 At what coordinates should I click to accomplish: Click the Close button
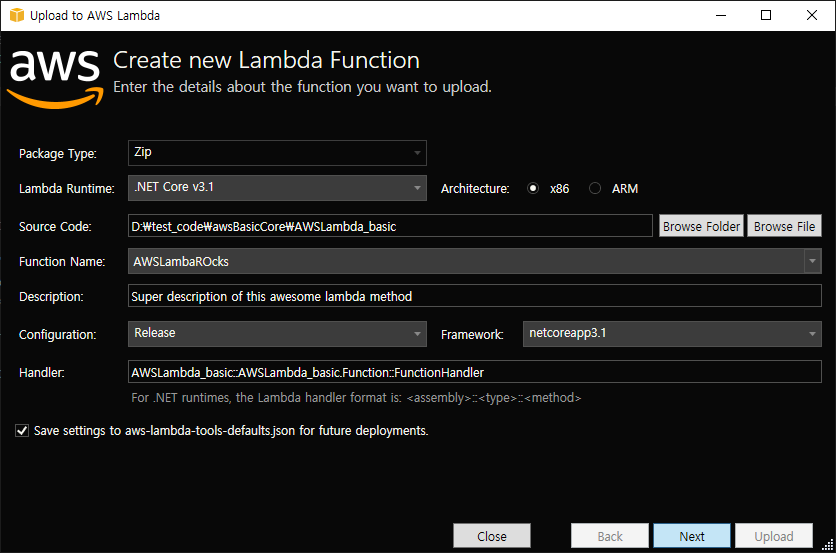click(x=492, y=535)
